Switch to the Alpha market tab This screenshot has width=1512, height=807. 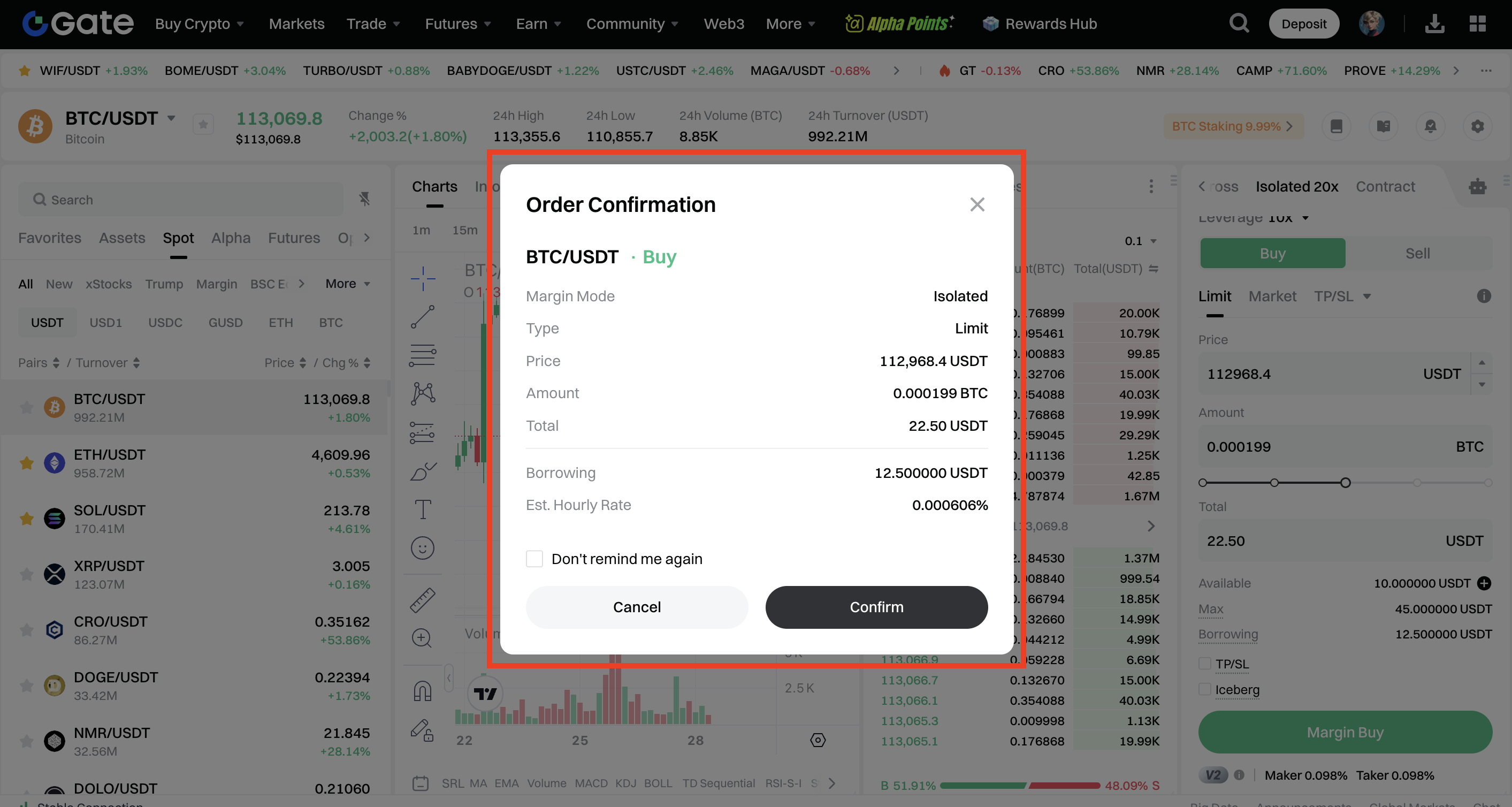[x=231, y=238]
